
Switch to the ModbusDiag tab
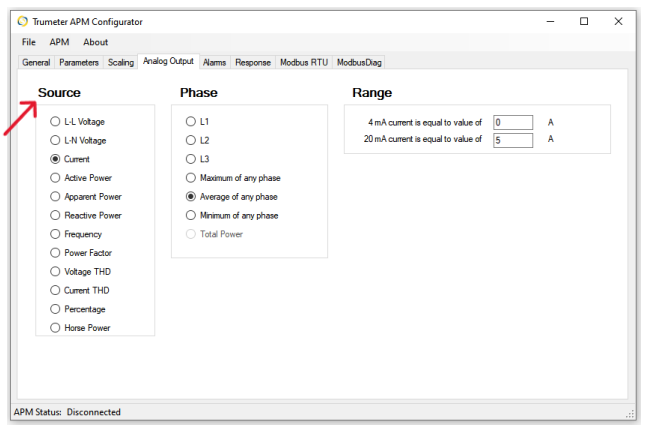[x=359, y=62]
